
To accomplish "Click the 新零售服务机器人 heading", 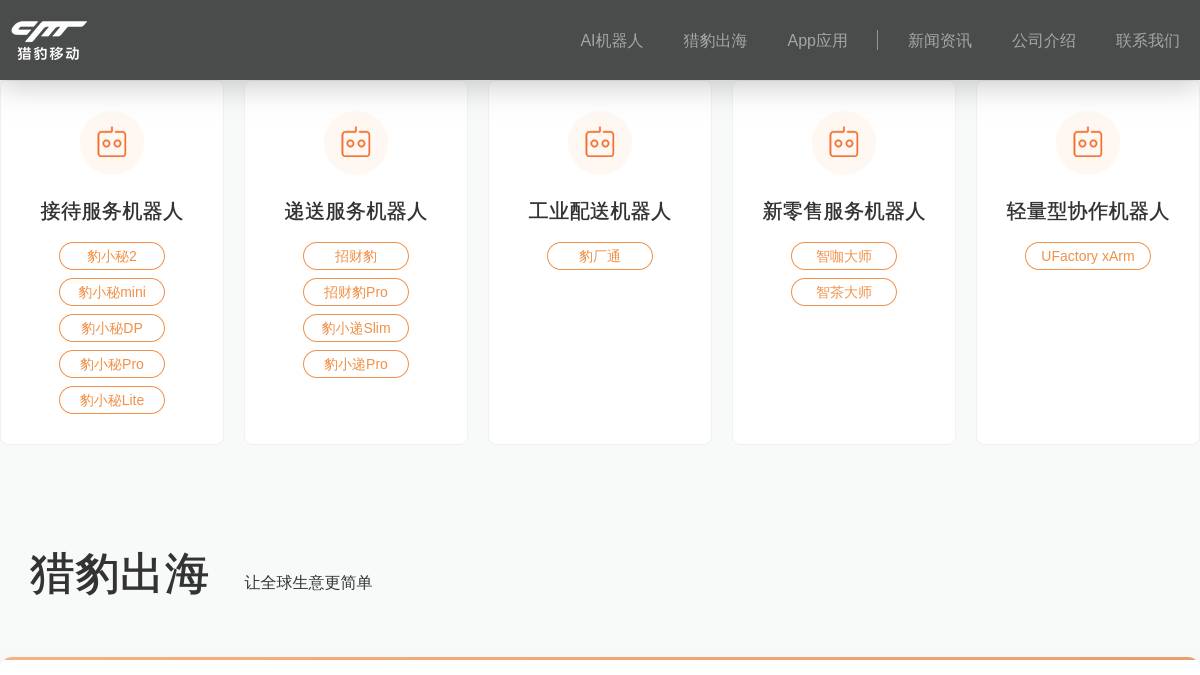I will pos(844,211).
